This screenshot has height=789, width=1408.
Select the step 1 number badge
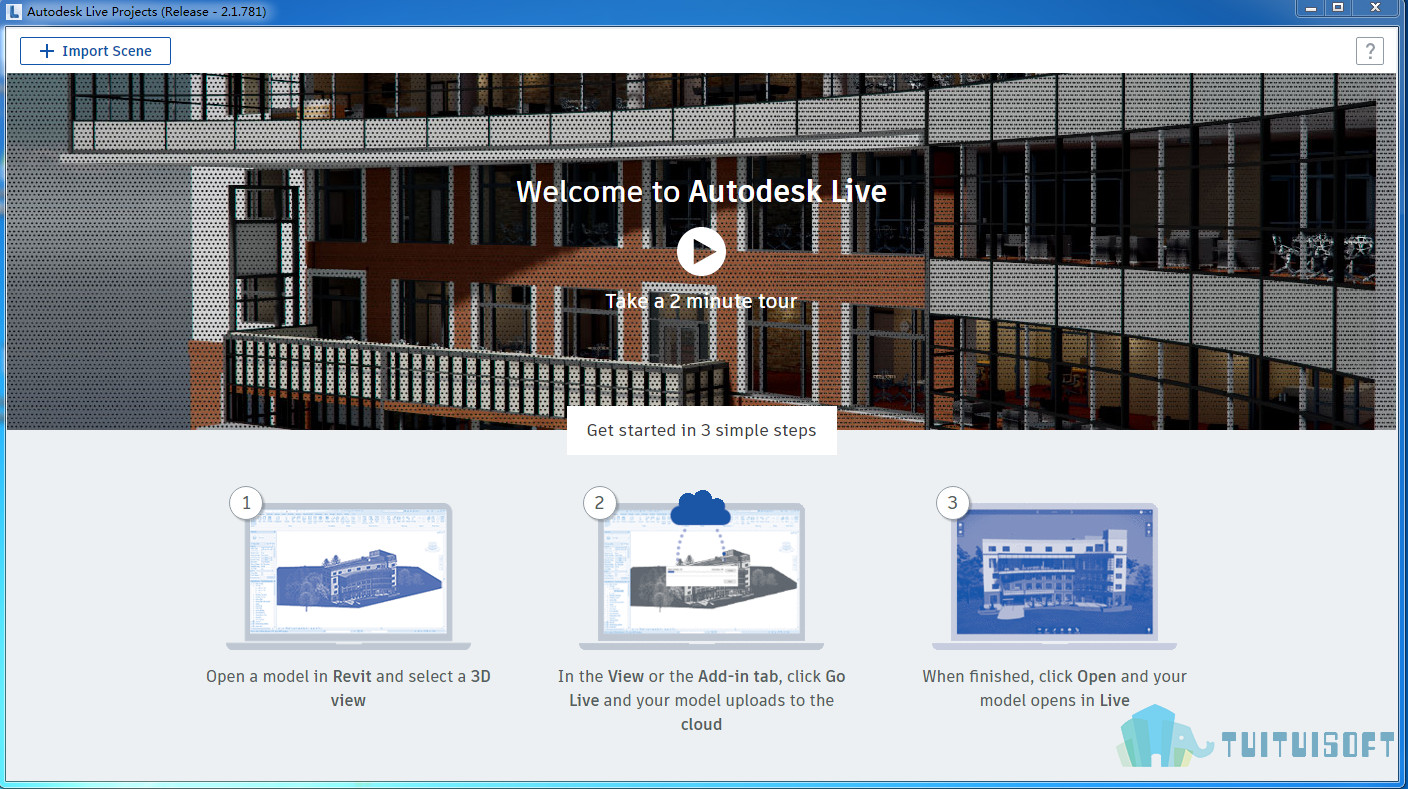pyautogui.click(x=246, y=503)
